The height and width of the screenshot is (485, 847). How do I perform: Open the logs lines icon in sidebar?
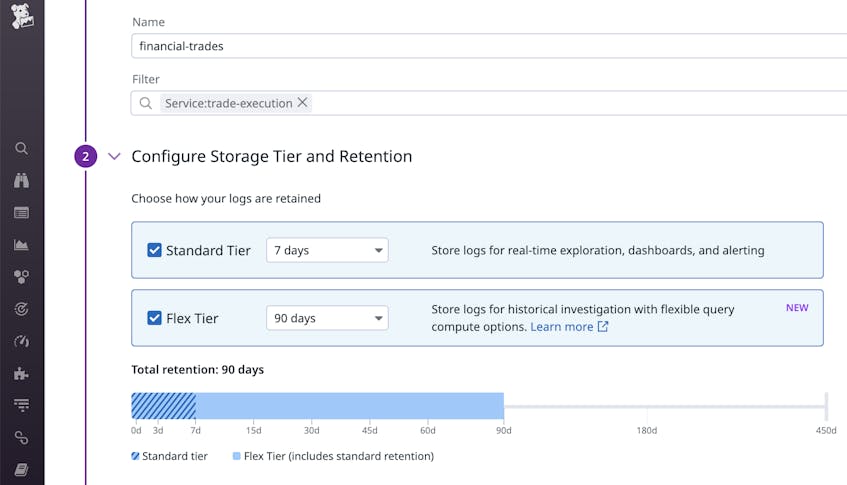[21, 405]
